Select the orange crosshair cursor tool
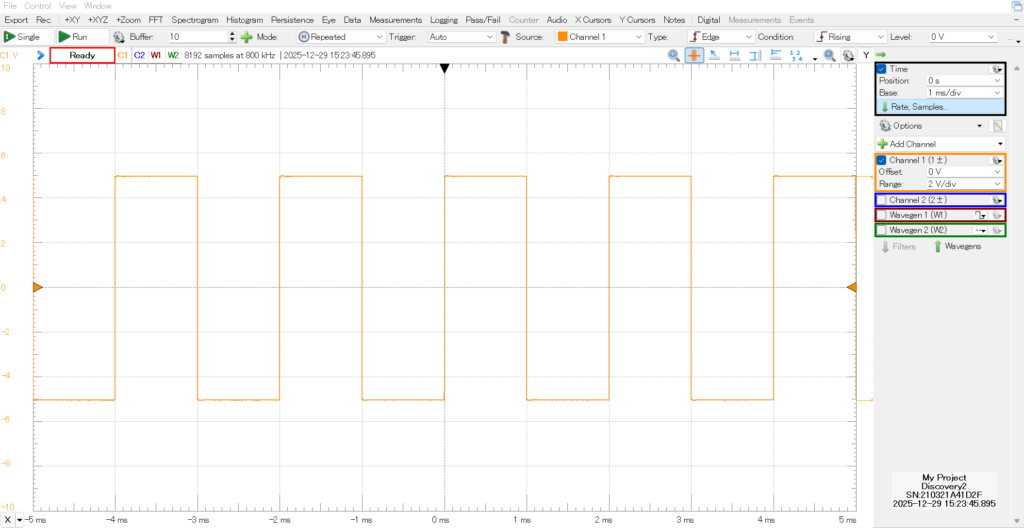The image size is (1024, 528). (x=694, y=55)
